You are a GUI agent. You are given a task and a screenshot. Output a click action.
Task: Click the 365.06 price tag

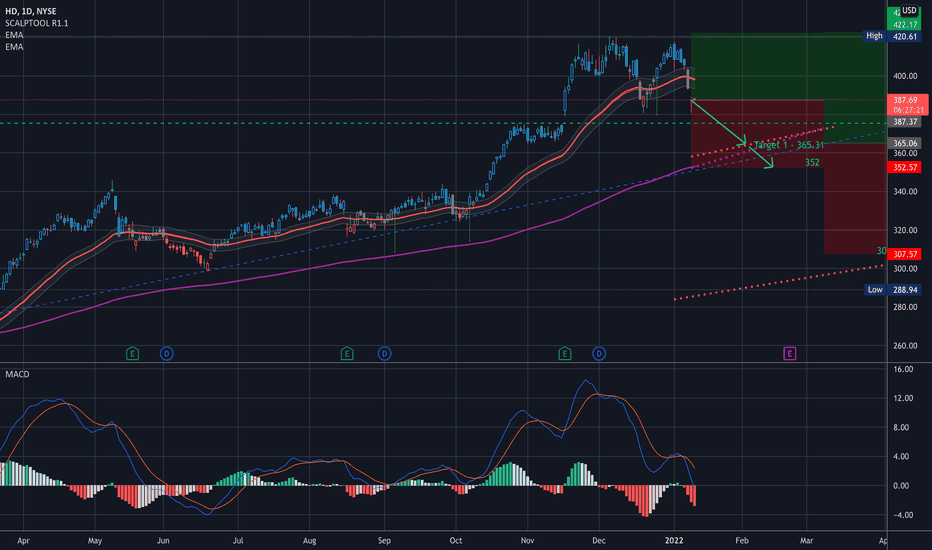[x=905, y=143]
